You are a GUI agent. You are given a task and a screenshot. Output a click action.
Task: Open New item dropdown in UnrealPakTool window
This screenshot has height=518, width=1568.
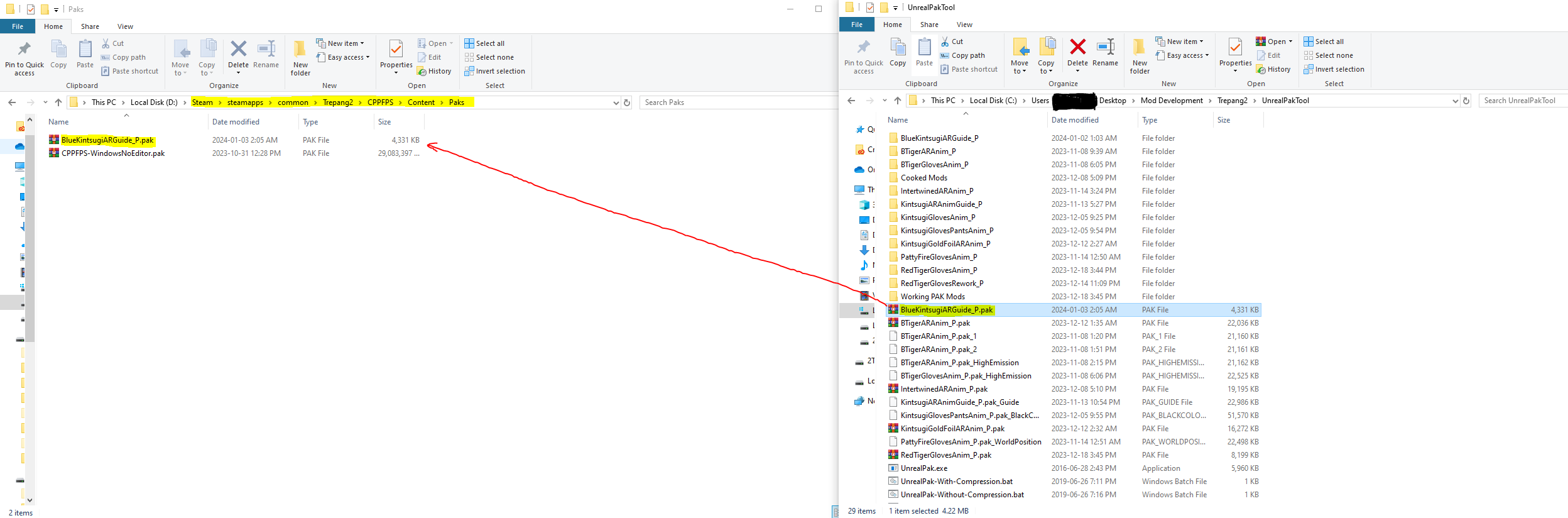click(1180, 41)
